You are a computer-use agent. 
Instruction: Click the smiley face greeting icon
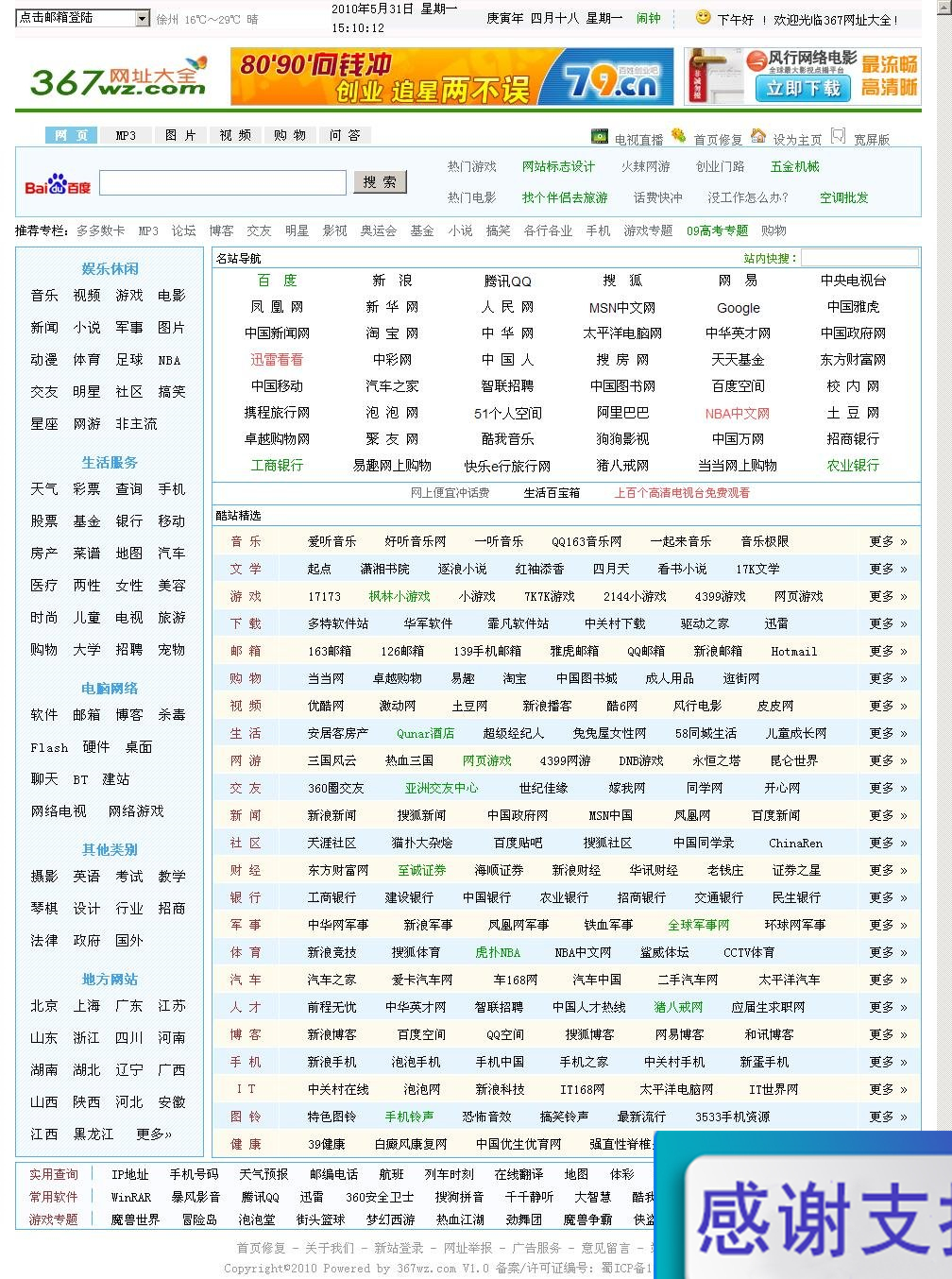(703, 17)
